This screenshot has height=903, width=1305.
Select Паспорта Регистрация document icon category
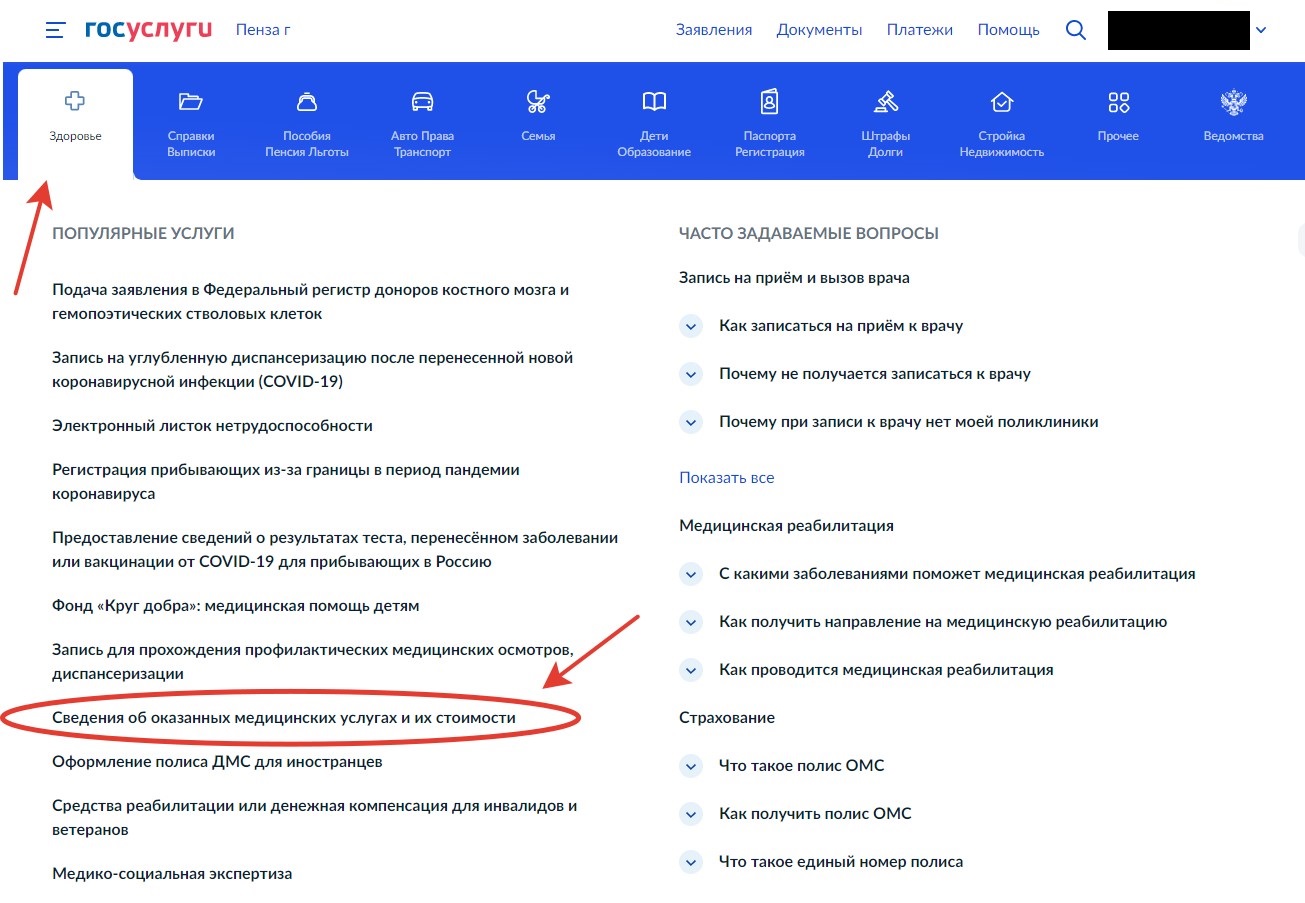coord(769,102)
